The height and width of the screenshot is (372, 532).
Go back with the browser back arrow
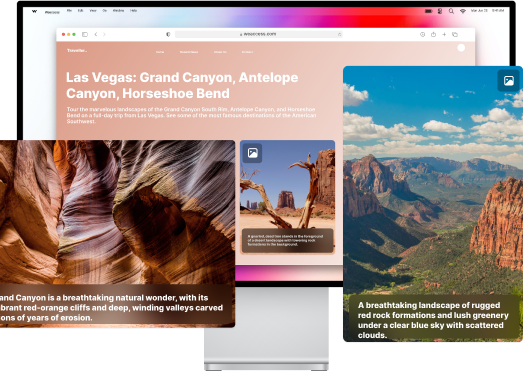click(96, 34)
